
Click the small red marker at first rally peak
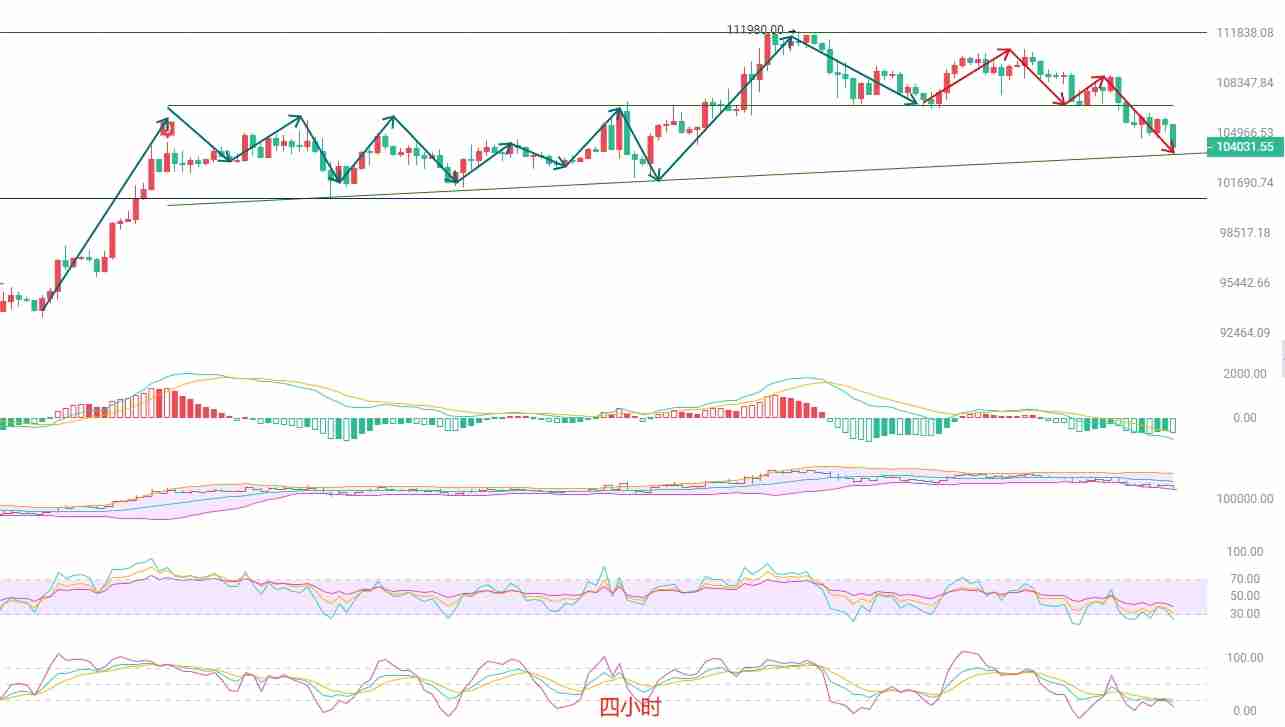point(169,128)
